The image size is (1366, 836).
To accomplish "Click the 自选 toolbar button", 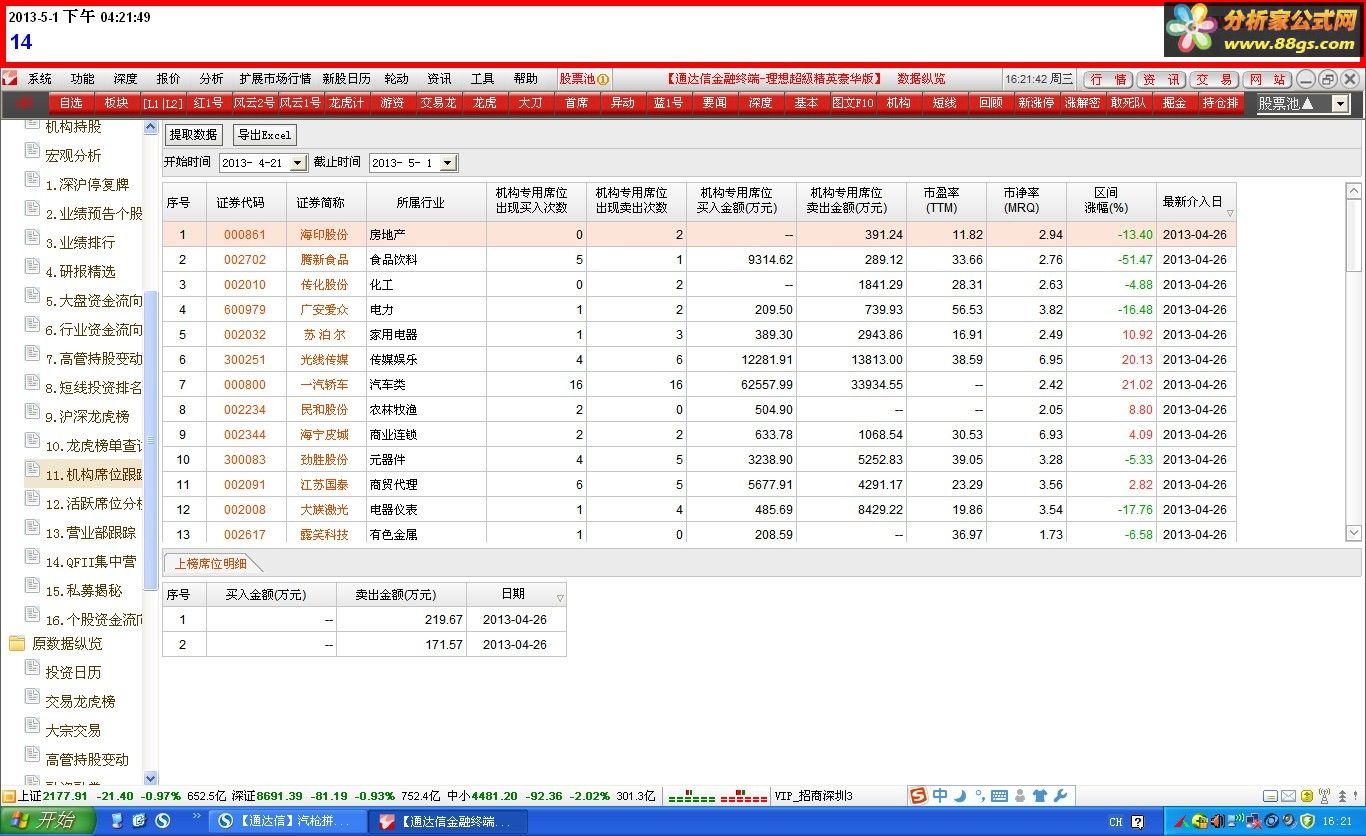I will point(71,103).
